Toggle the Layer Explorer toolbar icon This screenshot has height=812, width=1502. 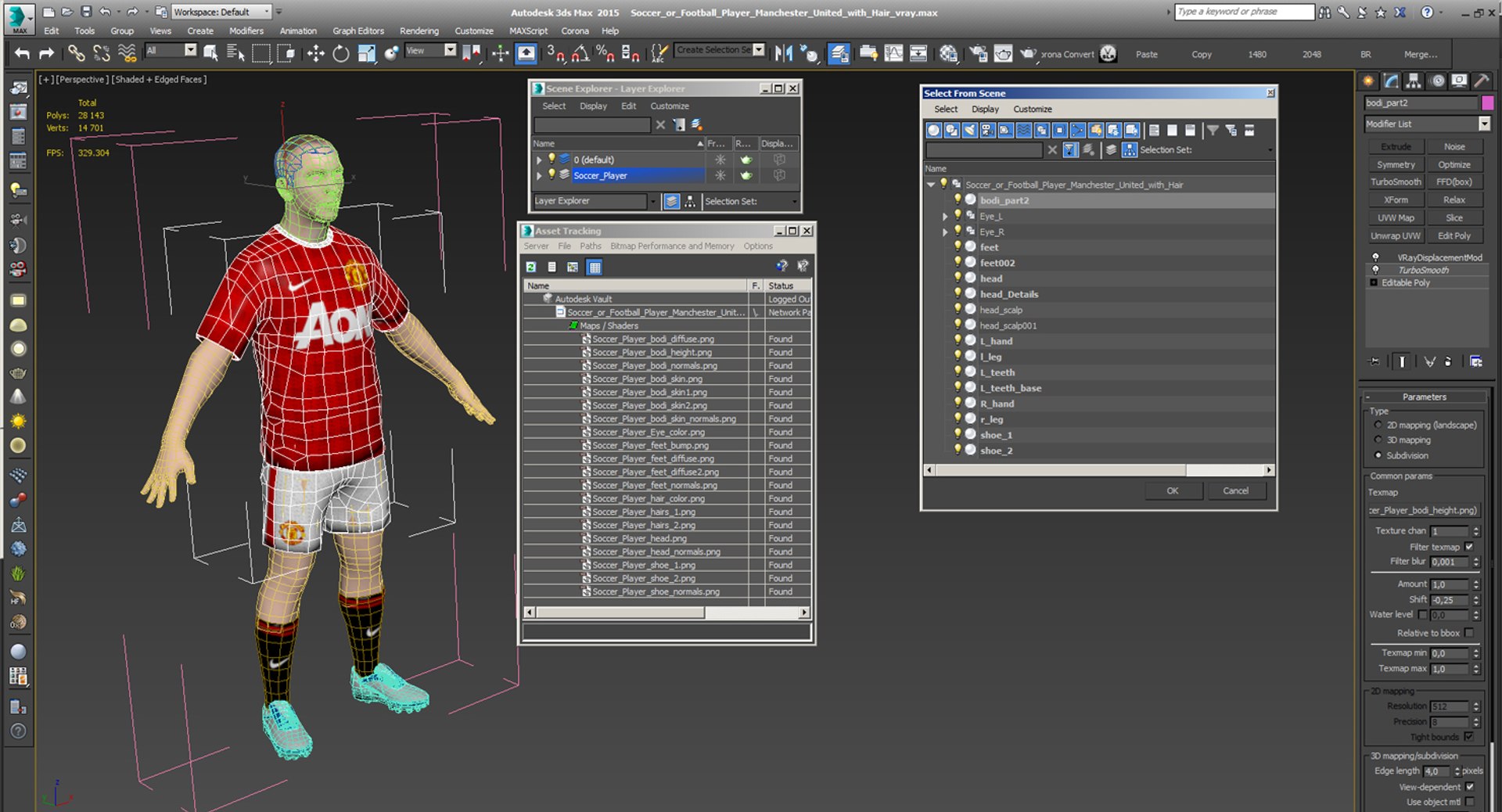839,53
